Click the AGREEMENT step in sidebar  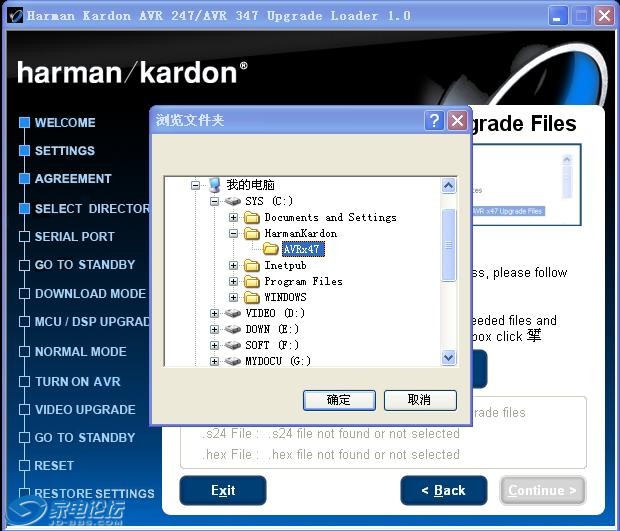(x=73, y=179)
